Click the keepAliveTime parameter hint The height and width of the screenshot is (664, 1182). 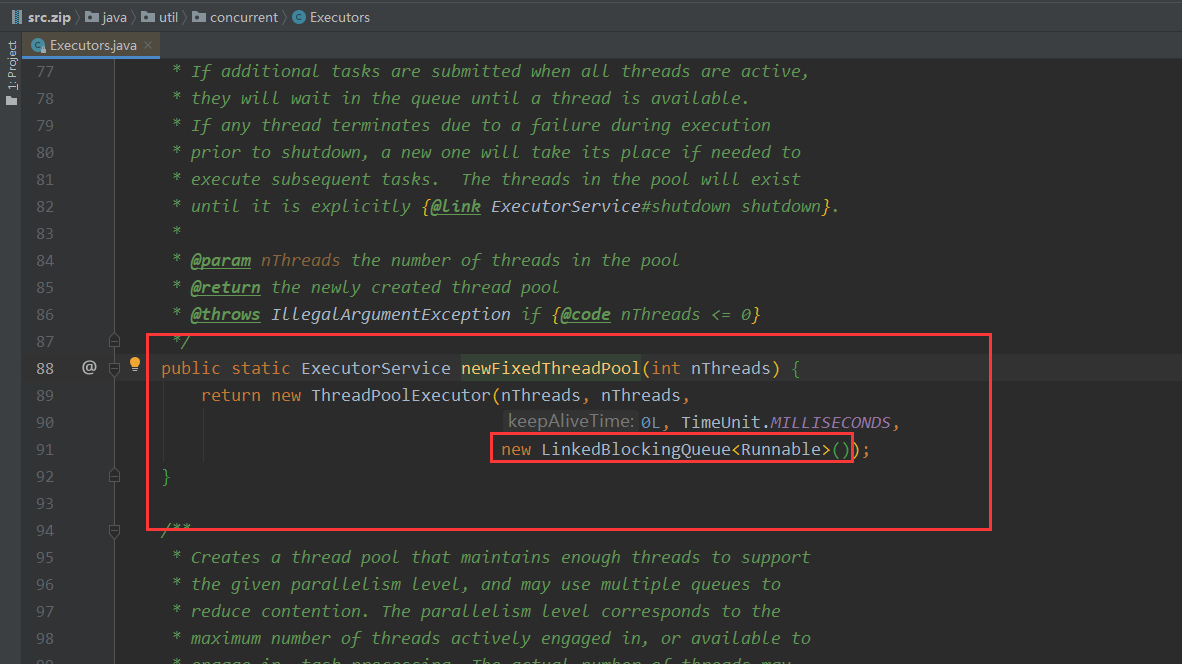(571, 422)
